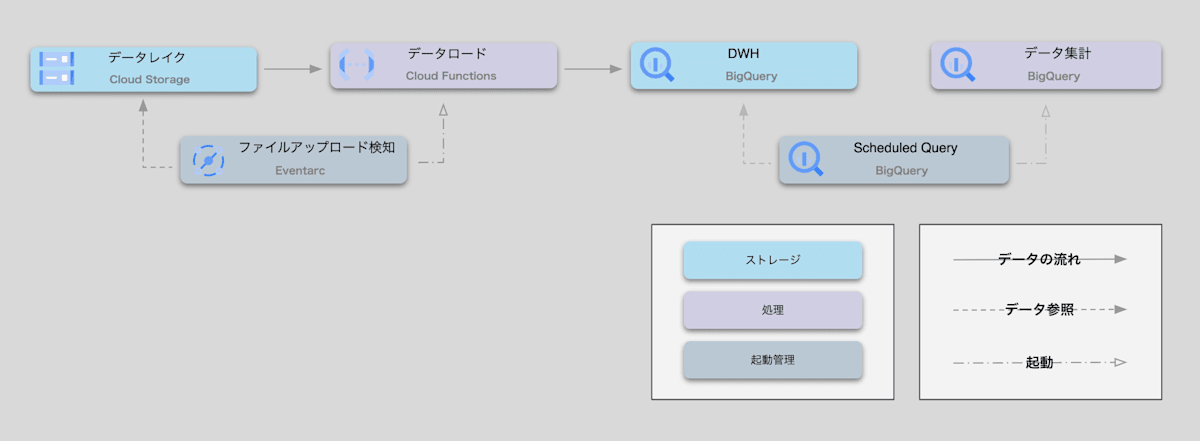Click the ストレージ legend box
Screen dimensions: 1200x441
(x=772, y=260)
